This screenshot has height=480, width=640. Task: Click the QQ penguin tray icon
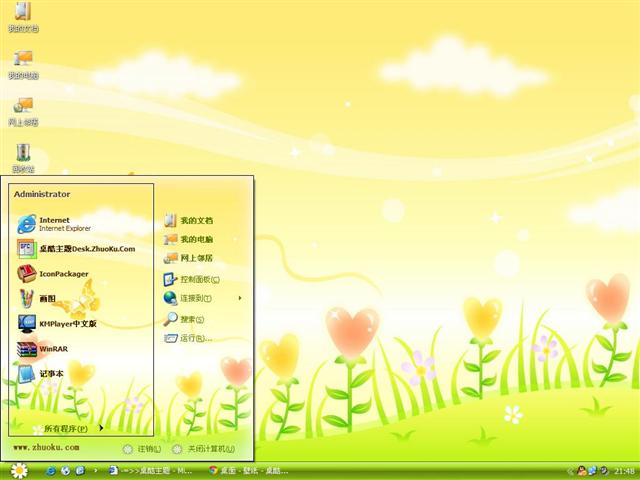click(x=582, y=471)
